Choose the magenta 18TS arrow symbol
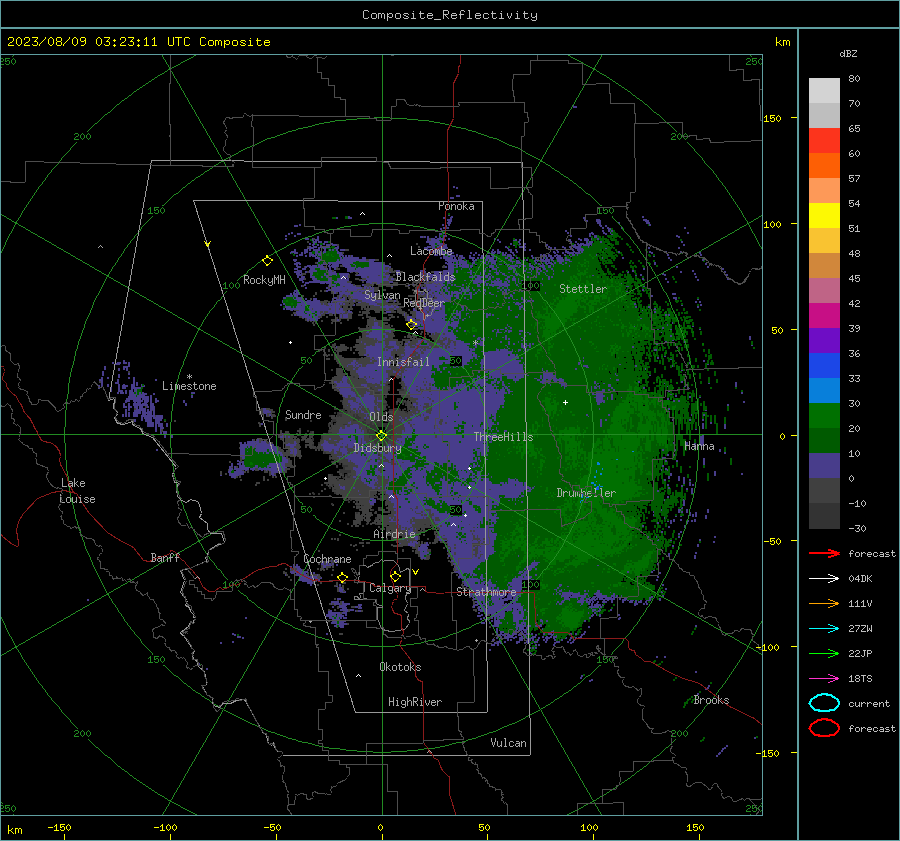Screen dimensions: 900x841 824,678
